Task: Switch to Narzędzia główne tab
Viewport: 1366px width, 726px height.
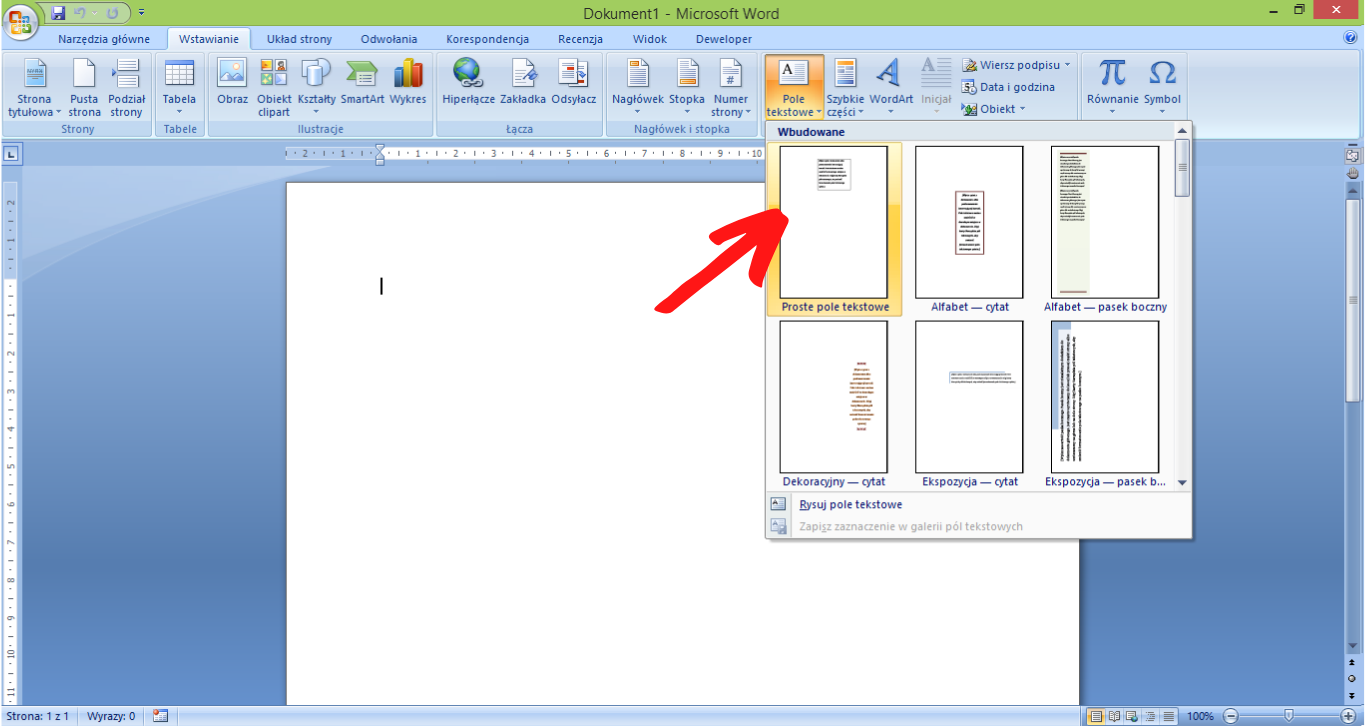Action: (x=104, y=39)
